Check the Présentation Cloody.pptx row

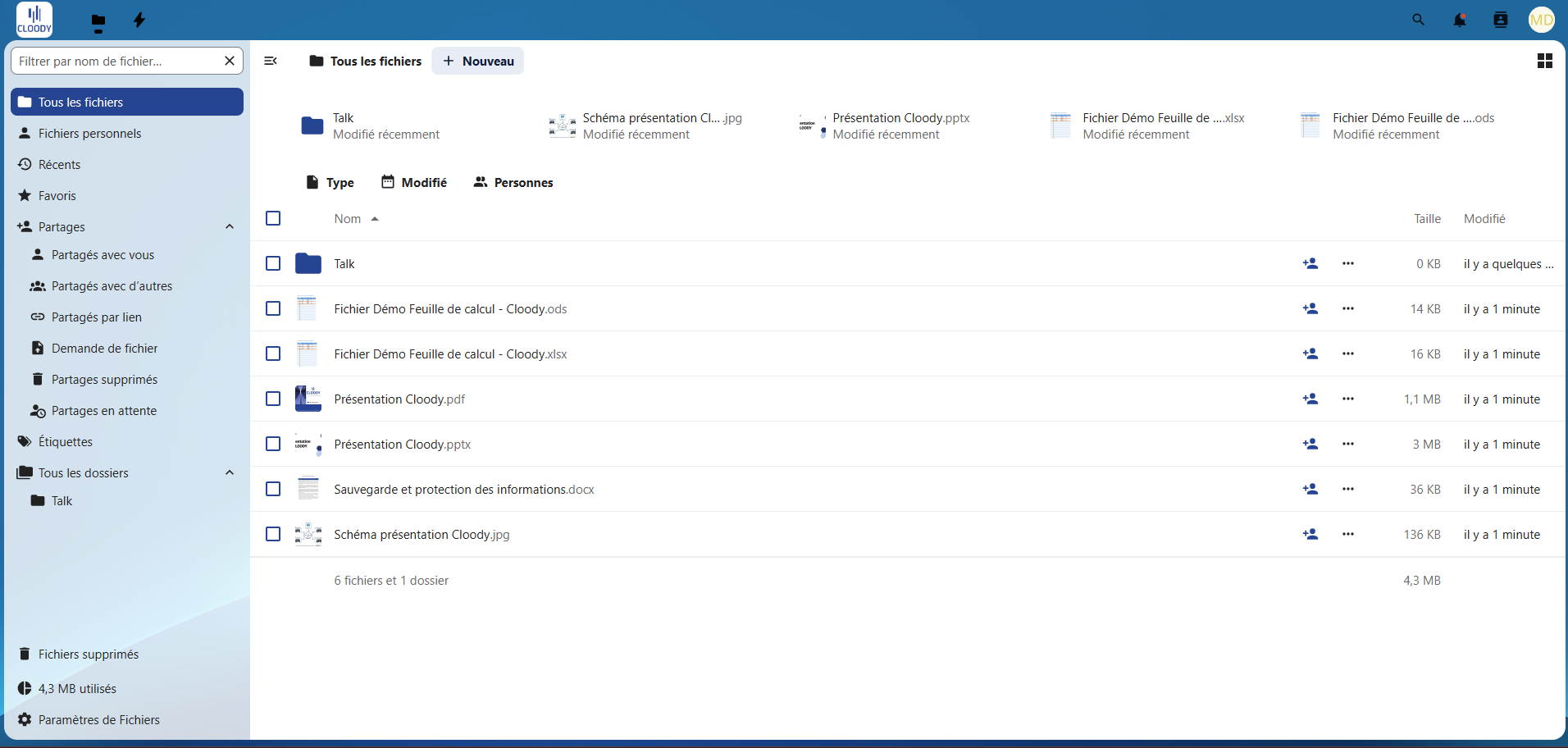[x=273, y=444]
